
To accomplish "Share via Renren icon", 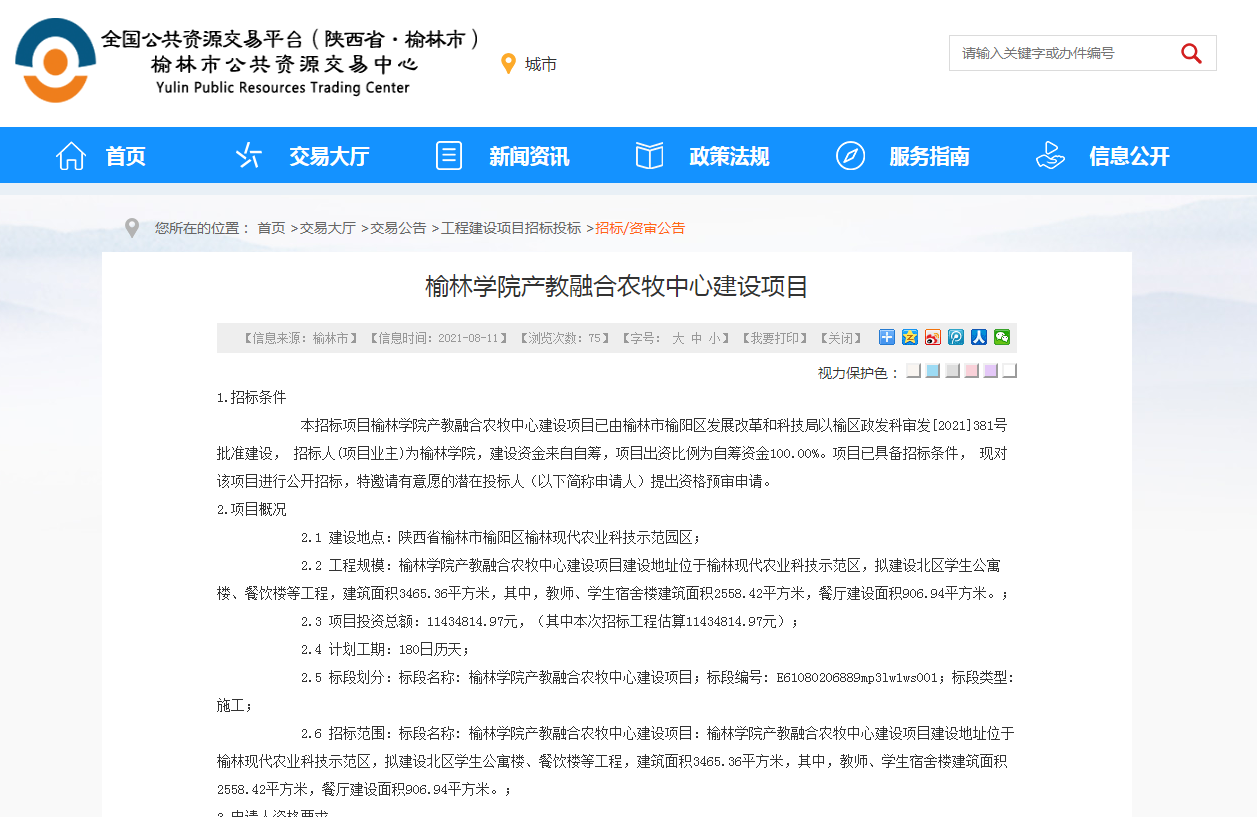I will pos(978,337).
